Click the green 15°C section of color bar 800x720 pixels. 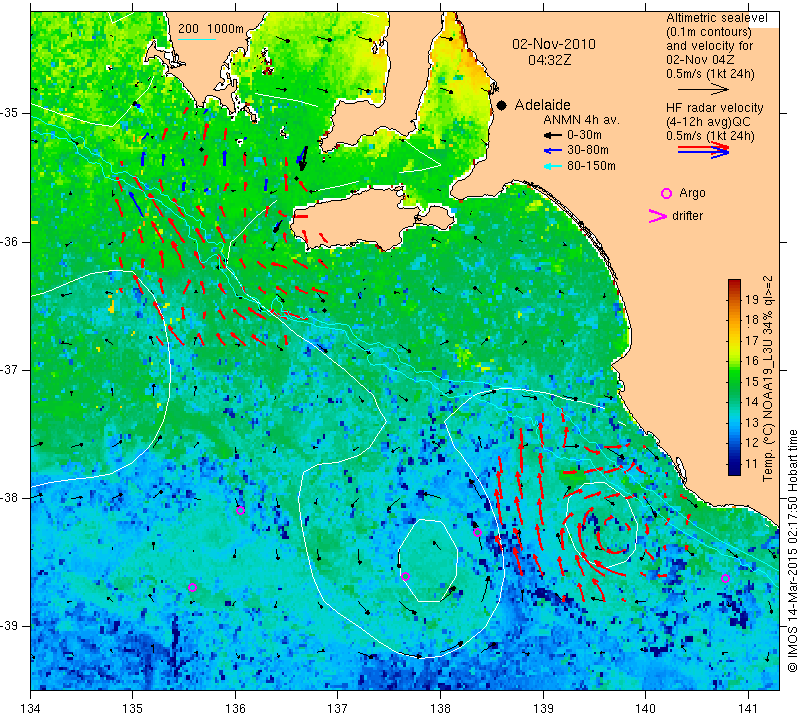coord(734,382)
